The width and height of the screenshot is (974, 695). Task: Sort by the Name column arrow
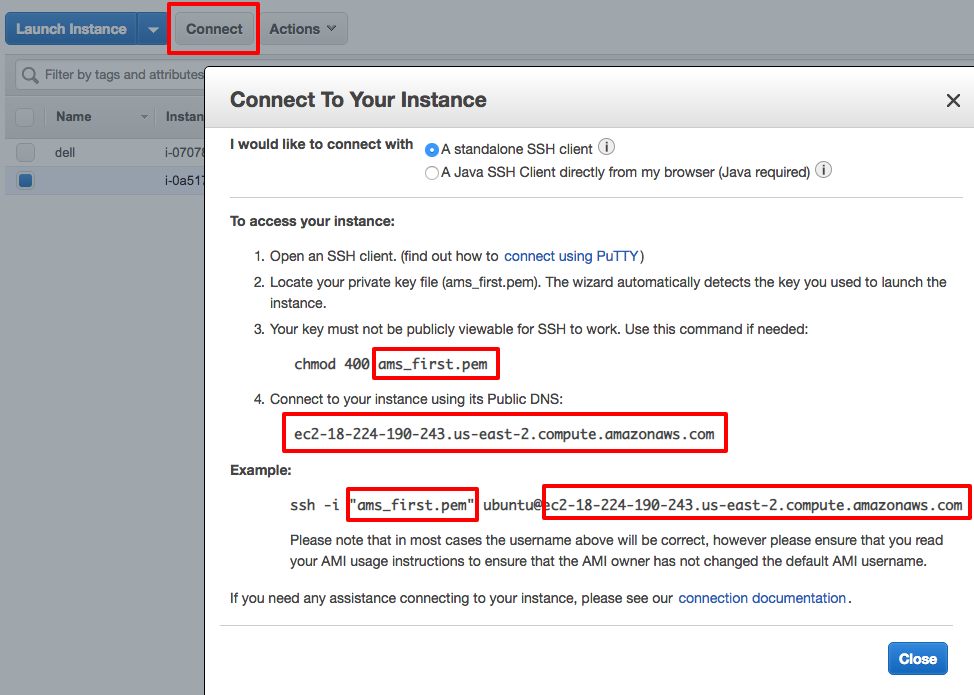(144, 117)
